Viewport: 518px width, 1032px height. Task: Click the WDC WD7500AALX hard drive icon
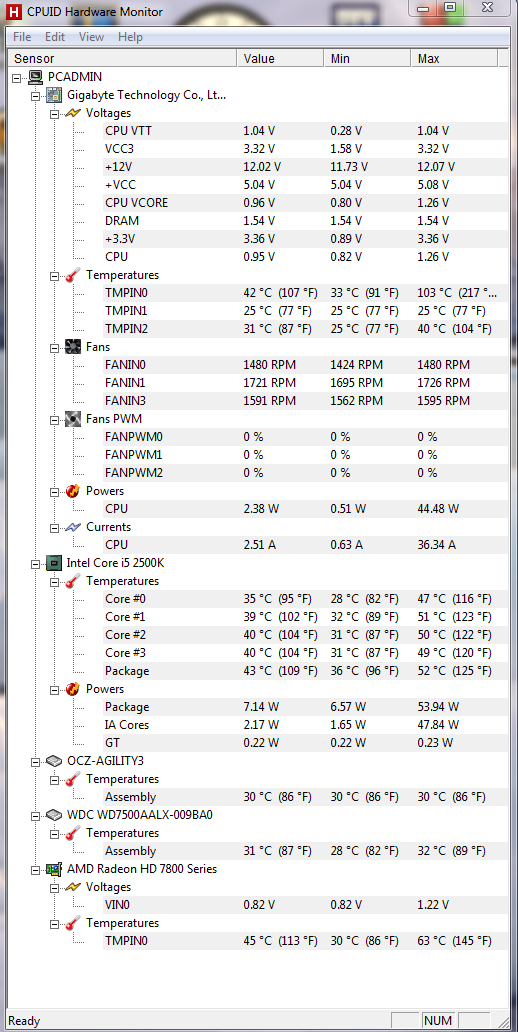[53, 815]
